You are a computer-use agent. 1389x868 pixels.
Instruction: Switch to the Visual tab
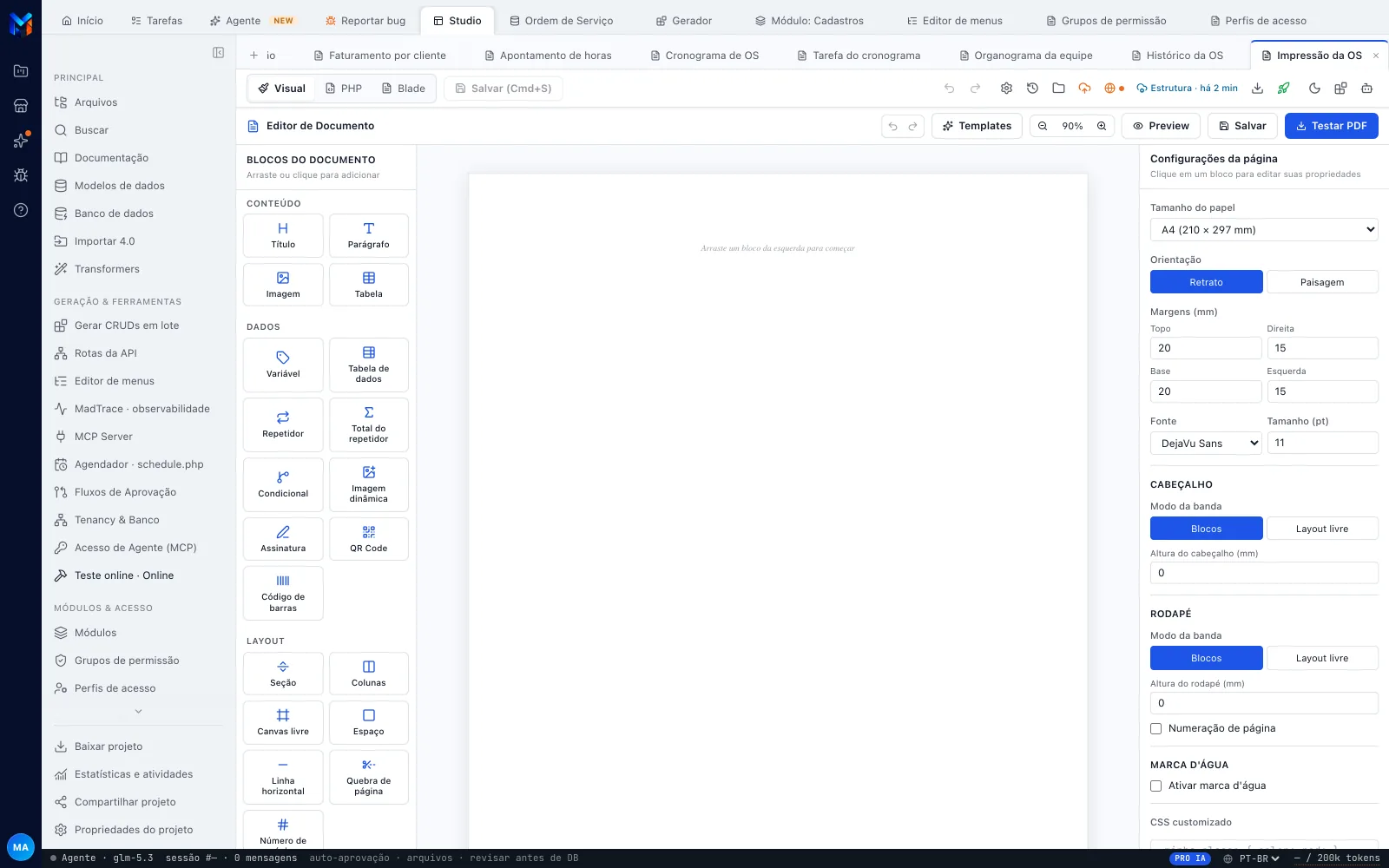[282, 89]
